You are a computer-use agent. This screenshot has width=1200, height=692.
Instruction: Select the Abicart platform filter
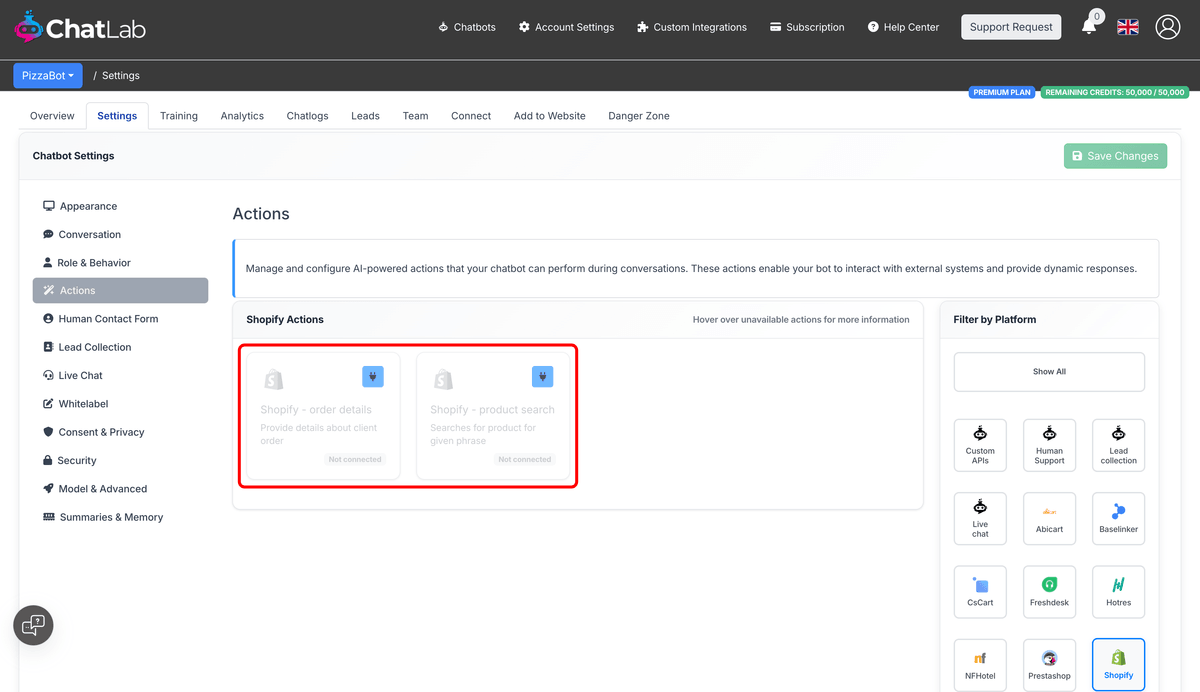[1049, 518]
